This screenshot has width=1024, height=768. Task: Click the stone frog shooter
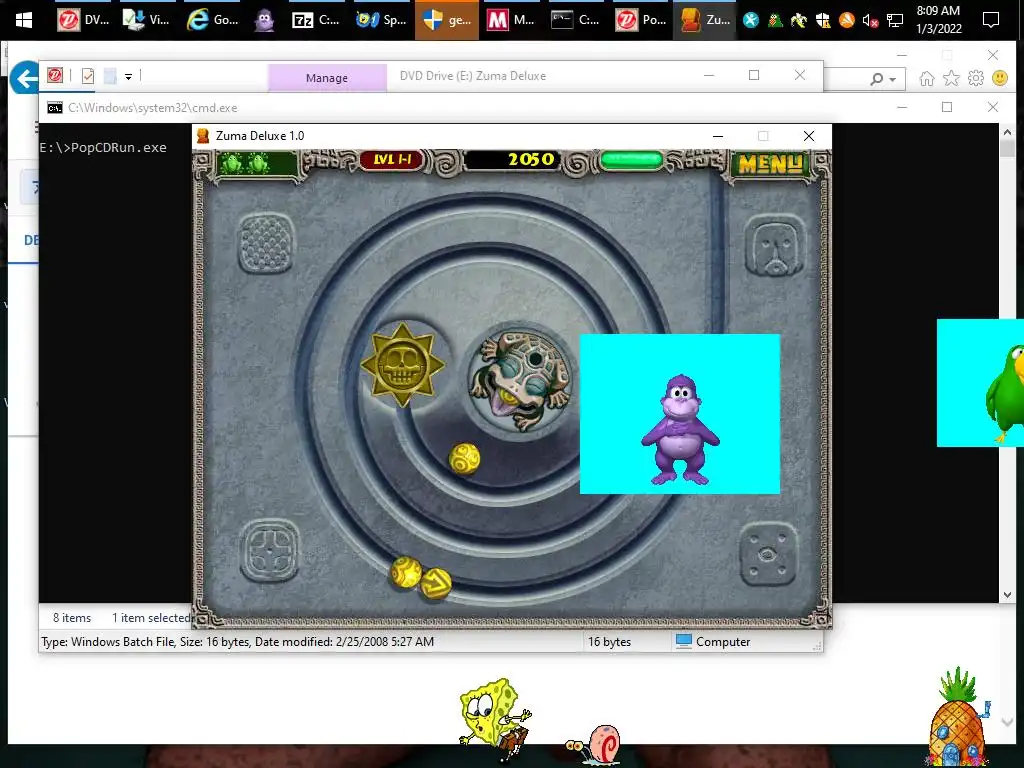tap(520, 381)
